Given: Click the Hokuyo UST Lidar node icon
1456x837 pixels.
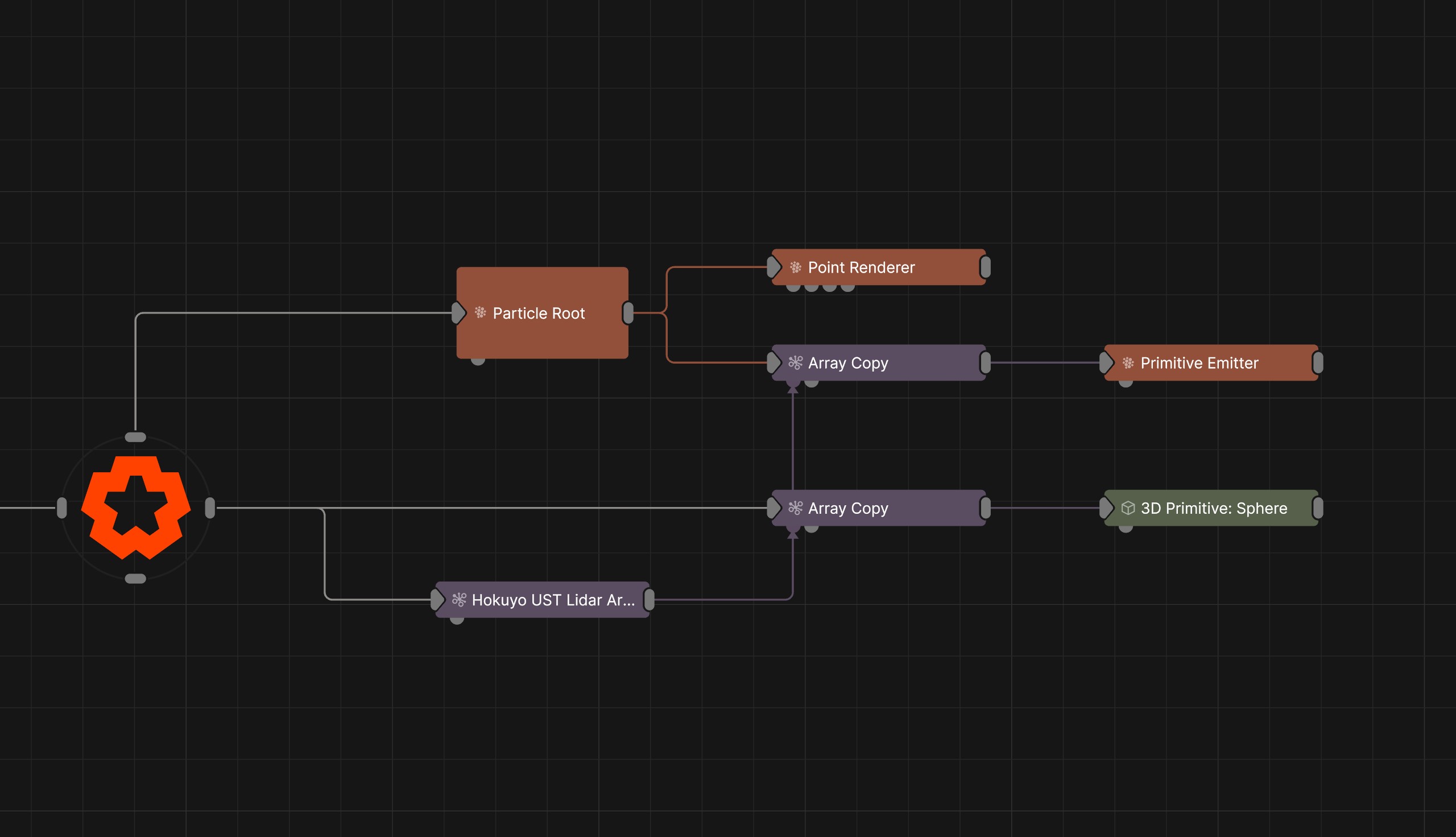Looking at the screenshot, I should (x=459, y=600).
